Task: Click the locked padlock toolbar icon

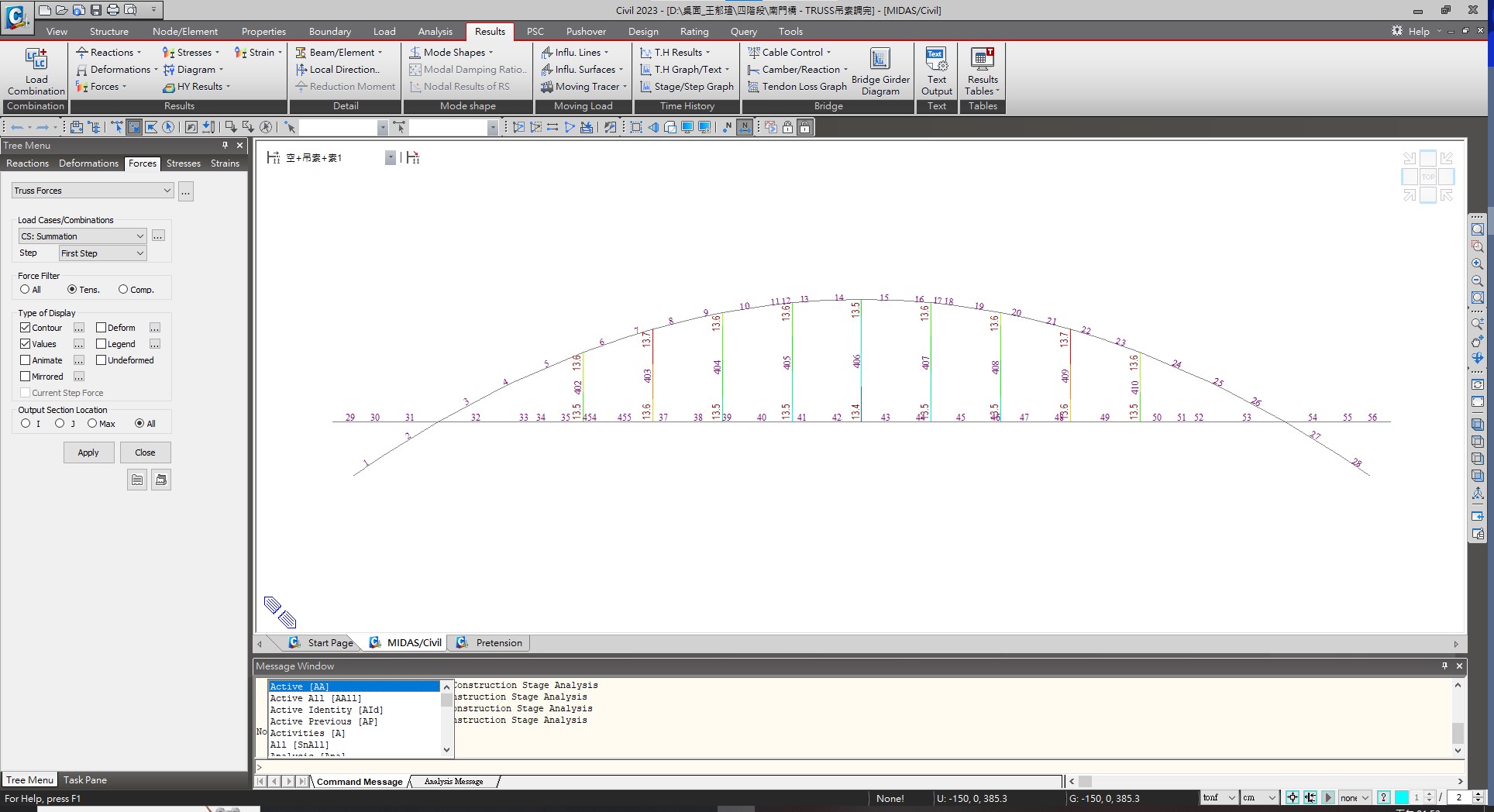Action: (804, 127)
